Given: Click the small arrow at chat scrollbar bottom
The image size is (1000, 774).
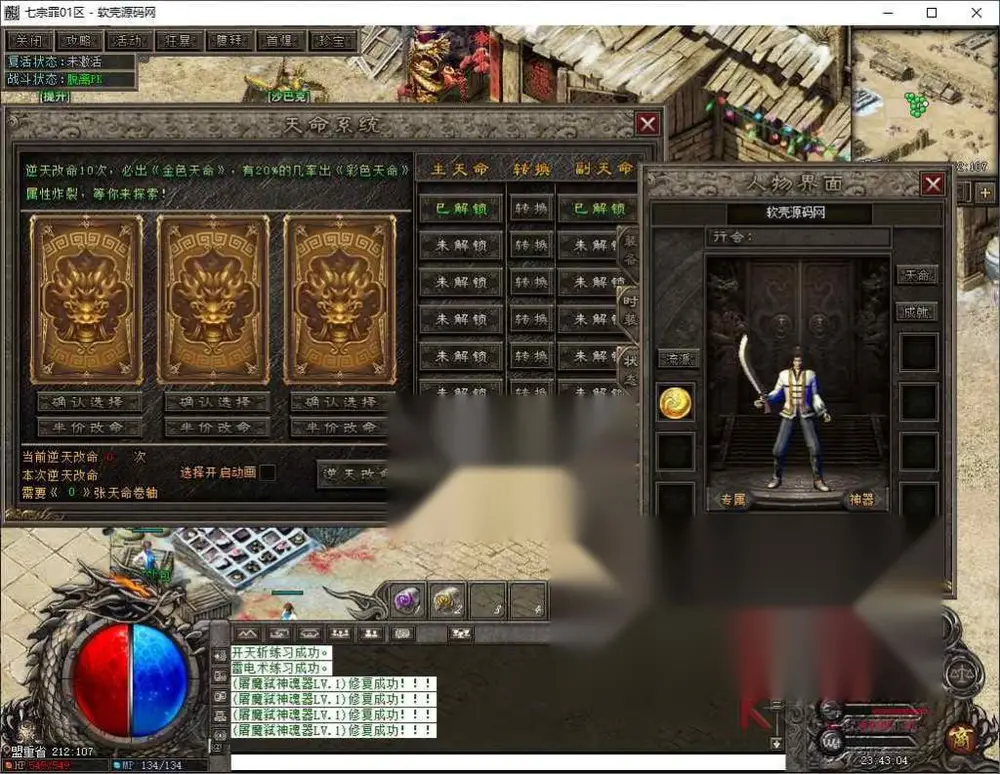Looking at the screenshot, I should coord(776,744).
